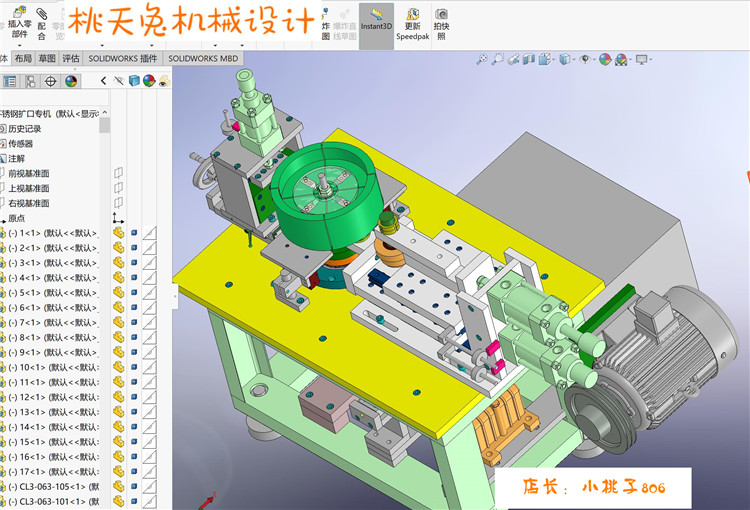Click the View Settings monitor icon
The image size is (750, 510).
click(x=641, y=59)
